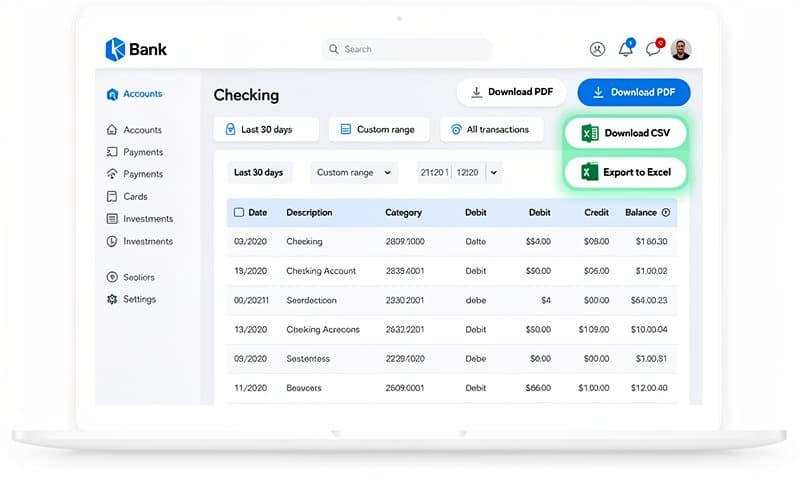The image size is (800, 480).
Task: Open the user profile circle icon
Action: tap(597, 49)
